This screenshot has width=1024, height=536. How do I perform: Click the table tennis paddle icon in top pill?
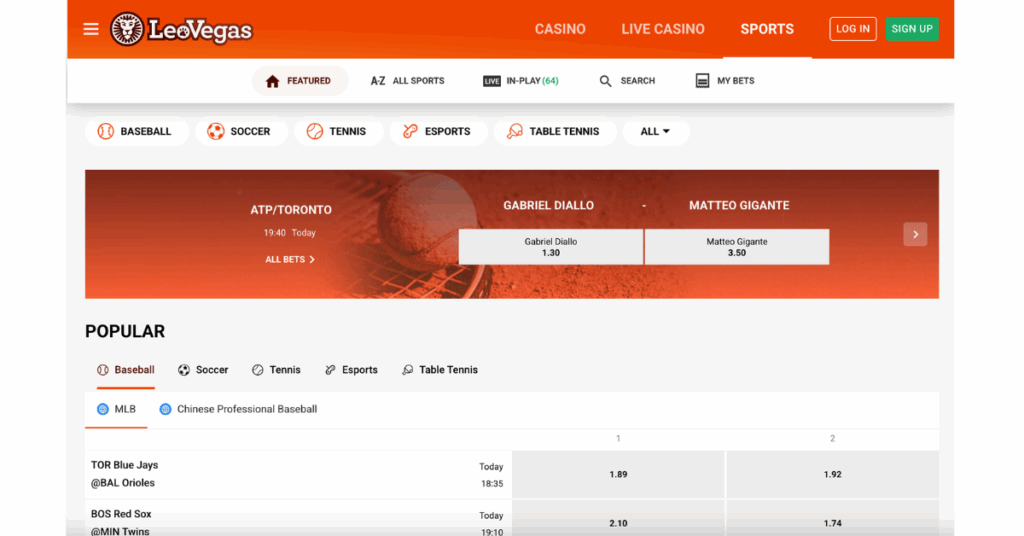[x=515, y=131]
